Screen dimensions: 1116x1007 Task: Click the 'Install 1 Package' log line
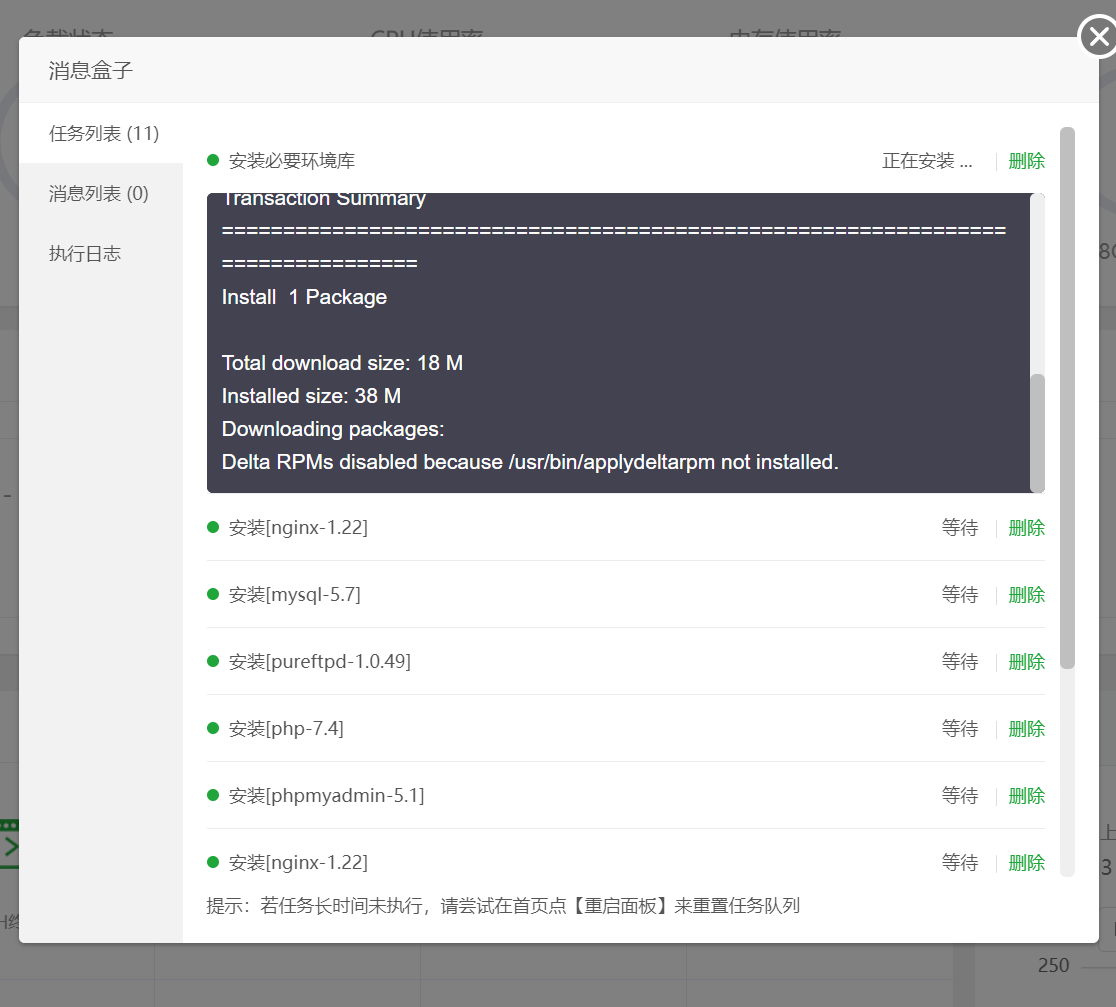pos(304,297)
